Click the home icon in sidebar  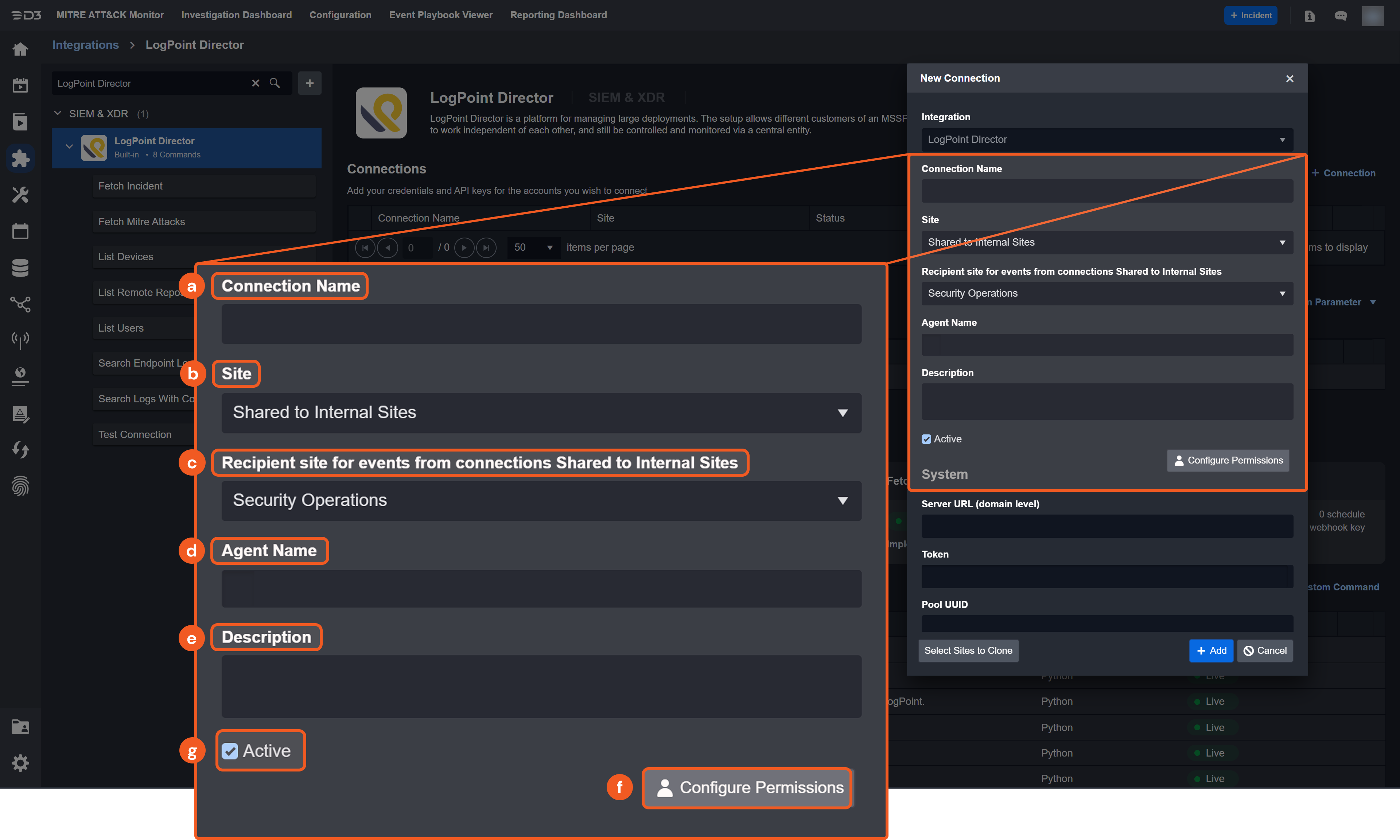[x=20, y=49]
